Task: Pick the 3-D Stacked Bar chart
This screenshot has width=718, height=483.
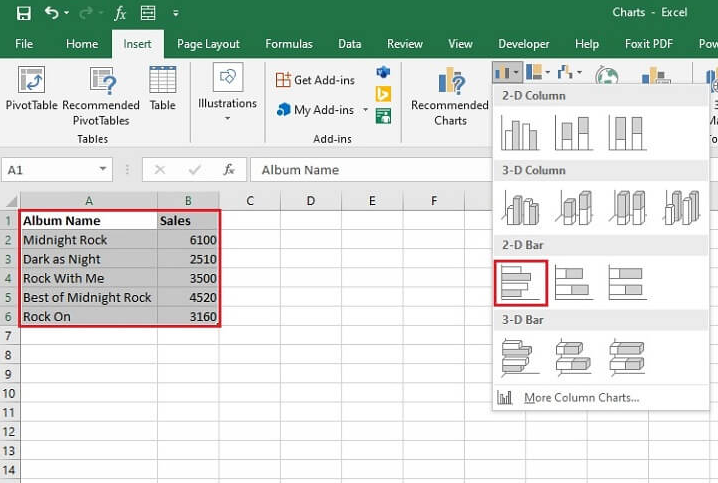Action: click(573, 357)
